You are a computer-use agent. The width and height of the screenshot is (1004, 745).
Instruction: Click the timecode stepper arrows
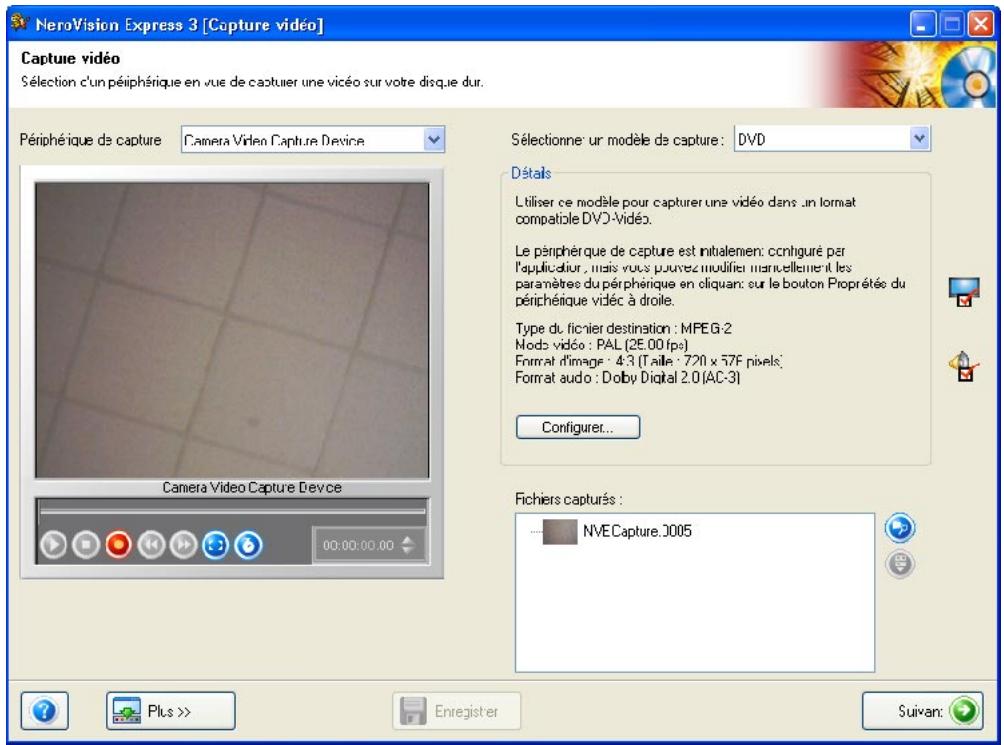(408, 545)
